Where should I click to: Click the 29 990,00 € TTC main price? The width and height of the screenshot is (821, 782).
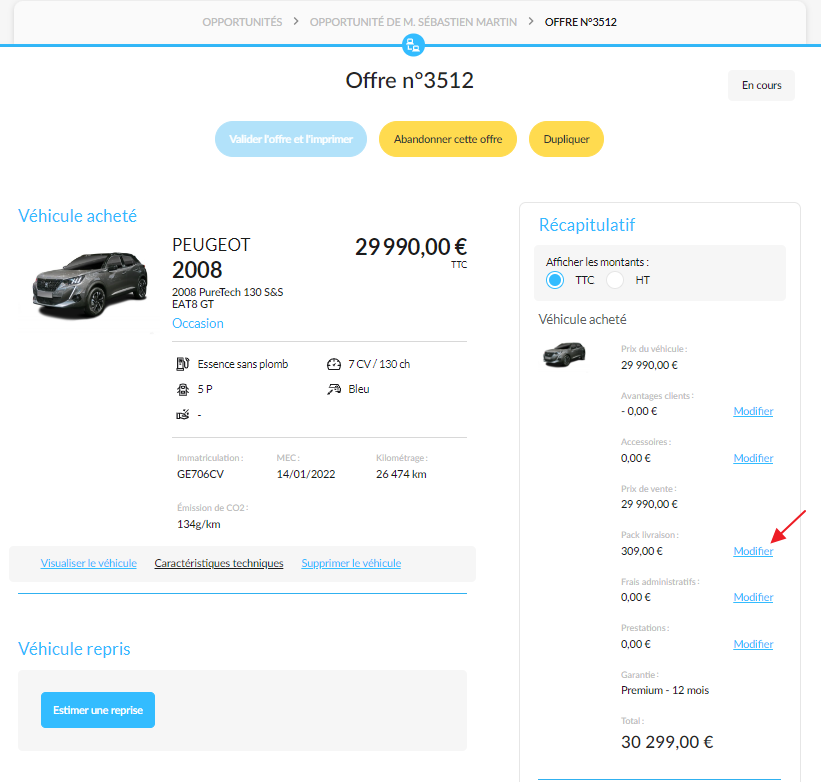pyautogui.click(x=411, y=247)
